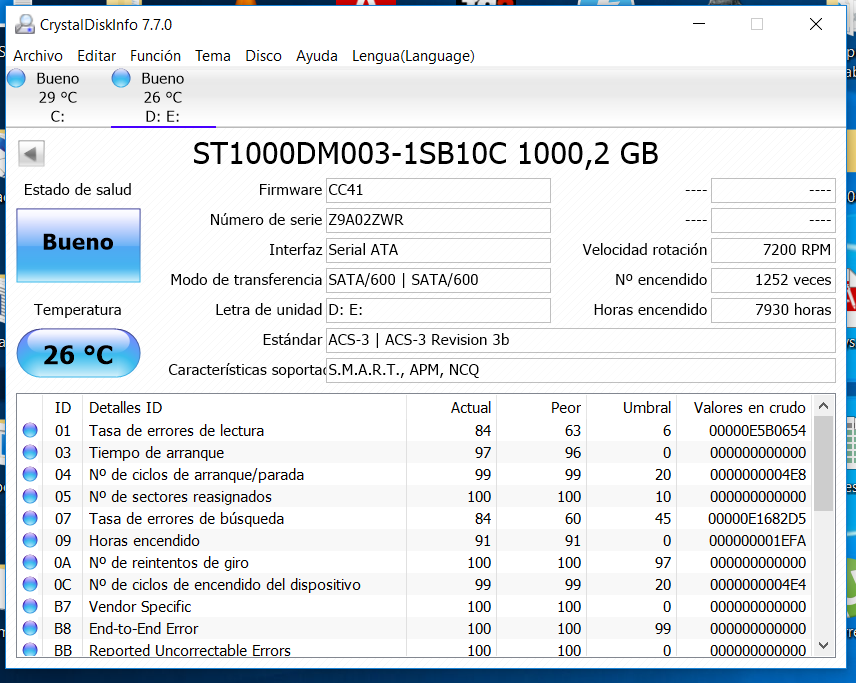Viewport: 856px width, 683px height.
Task: Click the Letra de unidad field
Action: coord(438,310)
